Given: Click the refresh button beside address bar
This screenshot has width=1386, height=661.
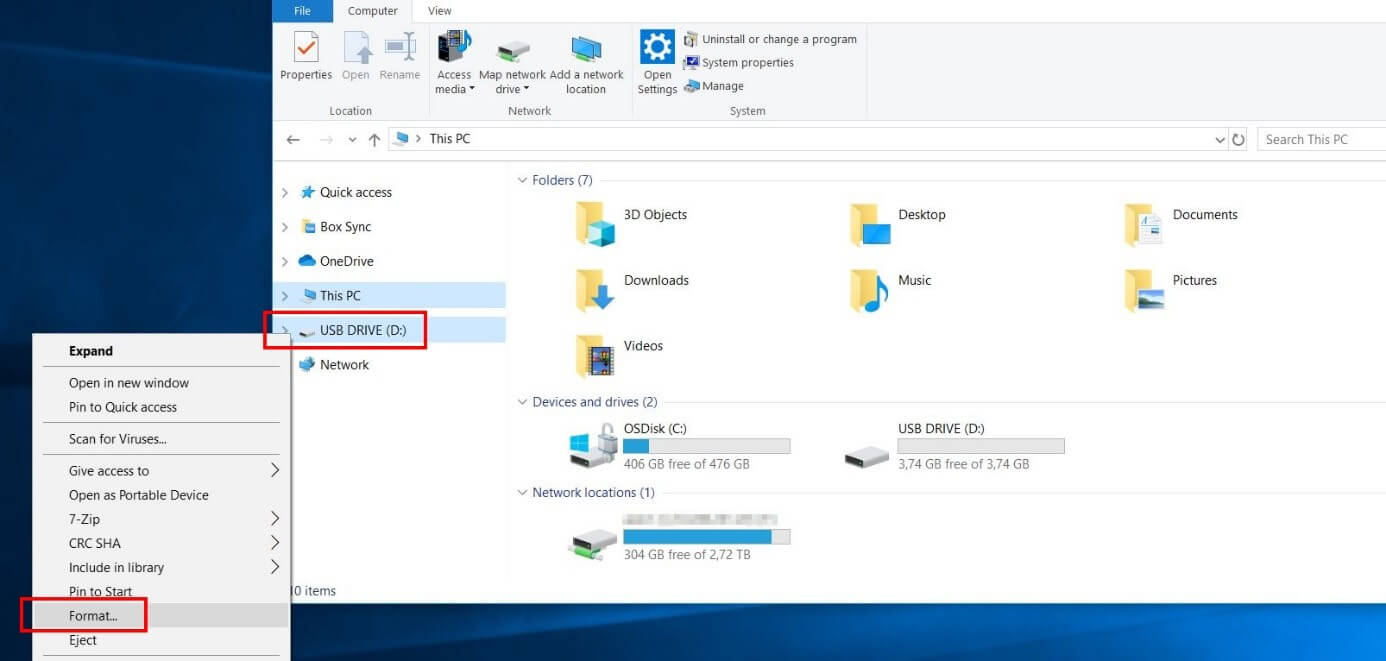Looking at the screenshot, I should click(1239, 140).
